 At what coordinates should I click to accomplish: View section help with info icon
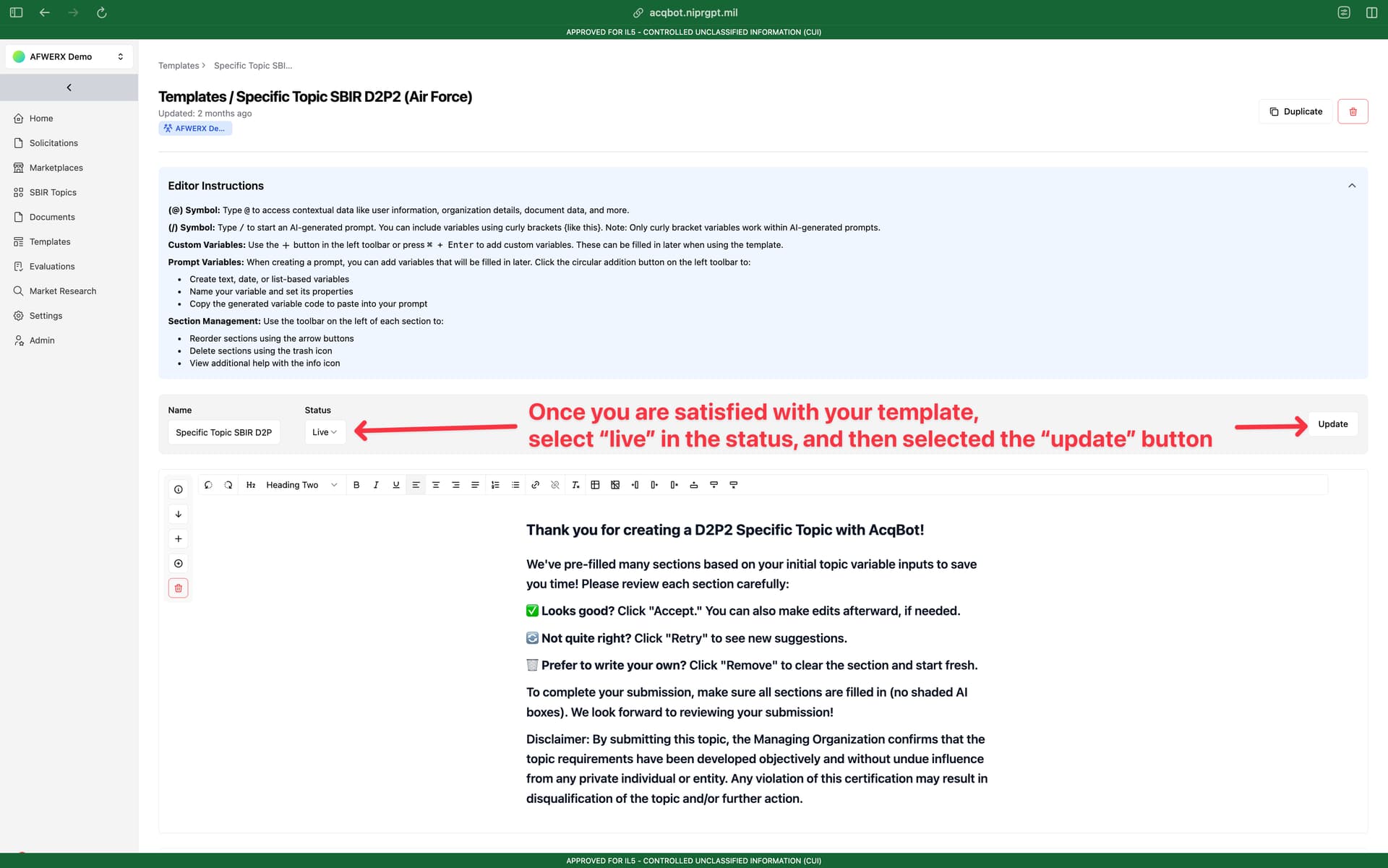[x=179, y=489]
